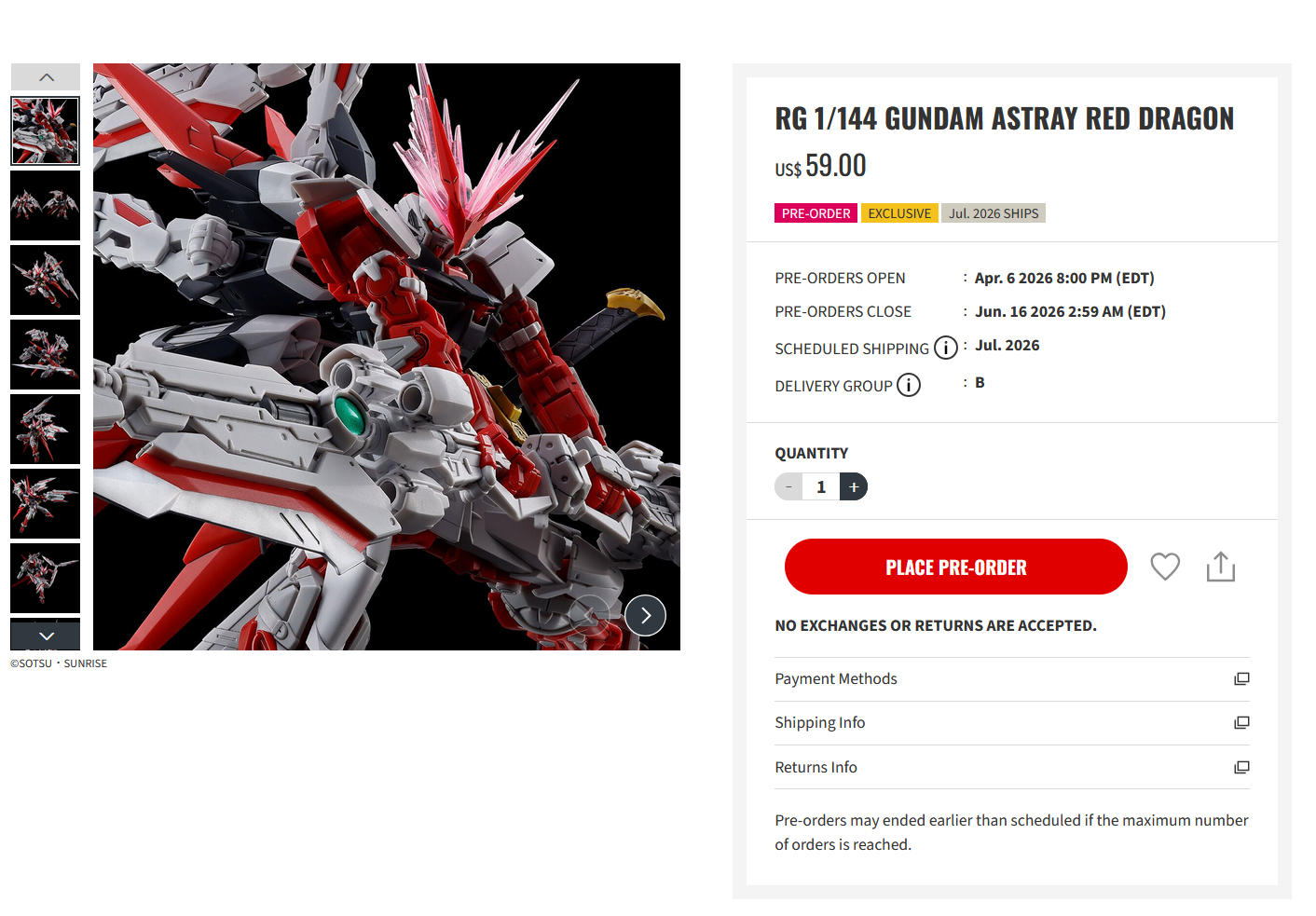1316x916 pixels.
Task: Click the EXCLUSIVE tag label
Action: (899, 213)
